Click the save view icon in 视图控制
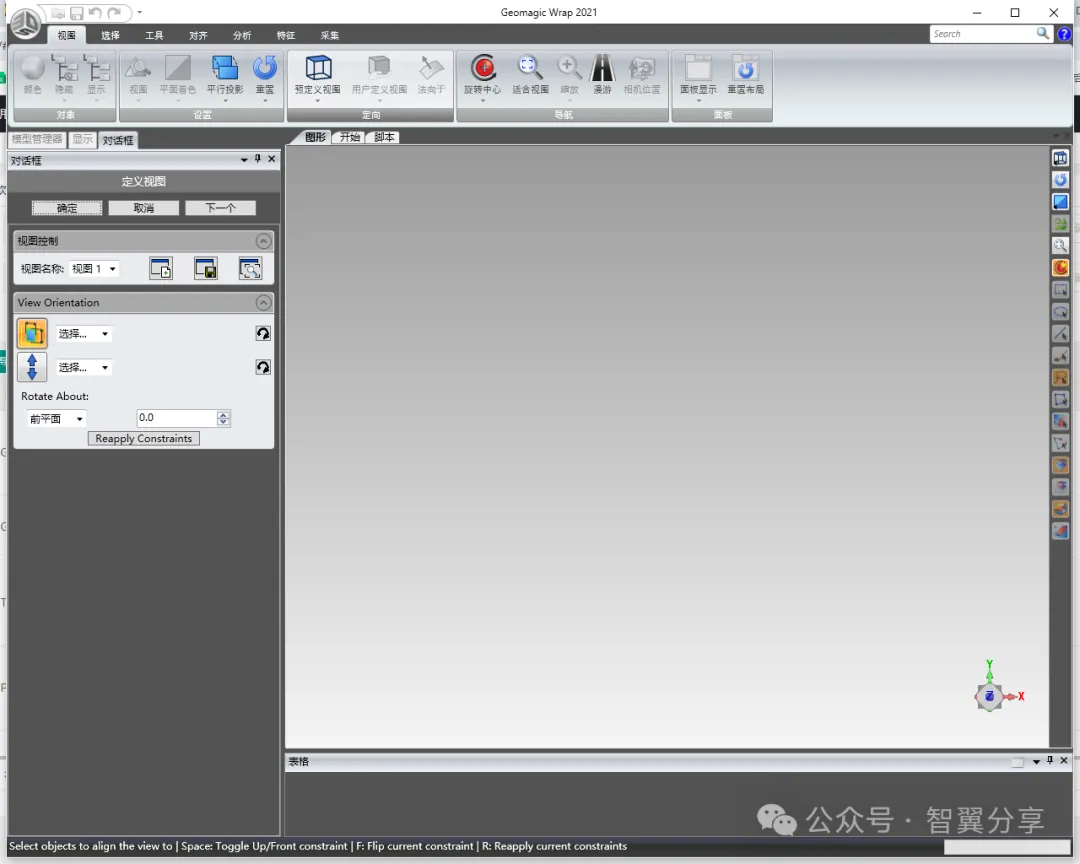Screen dimensions: 1080x864 (206, 268)
